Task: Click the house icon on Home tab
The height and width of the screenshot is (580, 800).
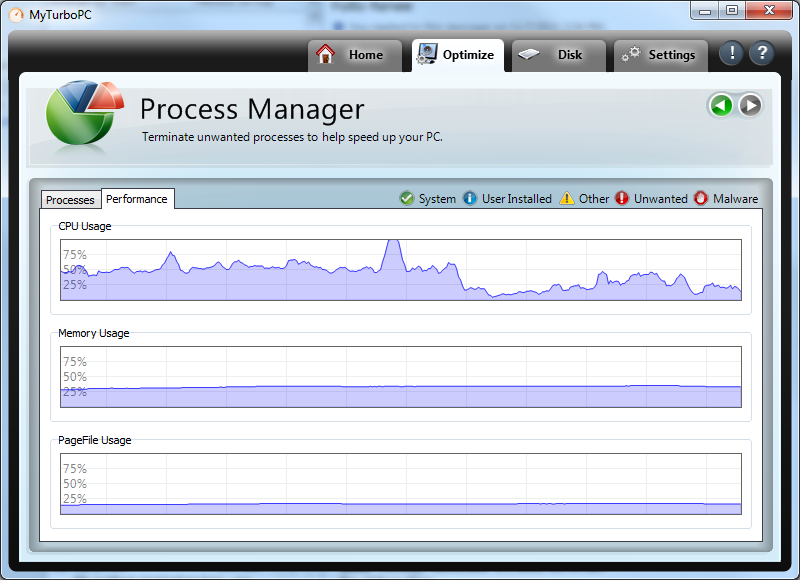Action: click(326, 54)
